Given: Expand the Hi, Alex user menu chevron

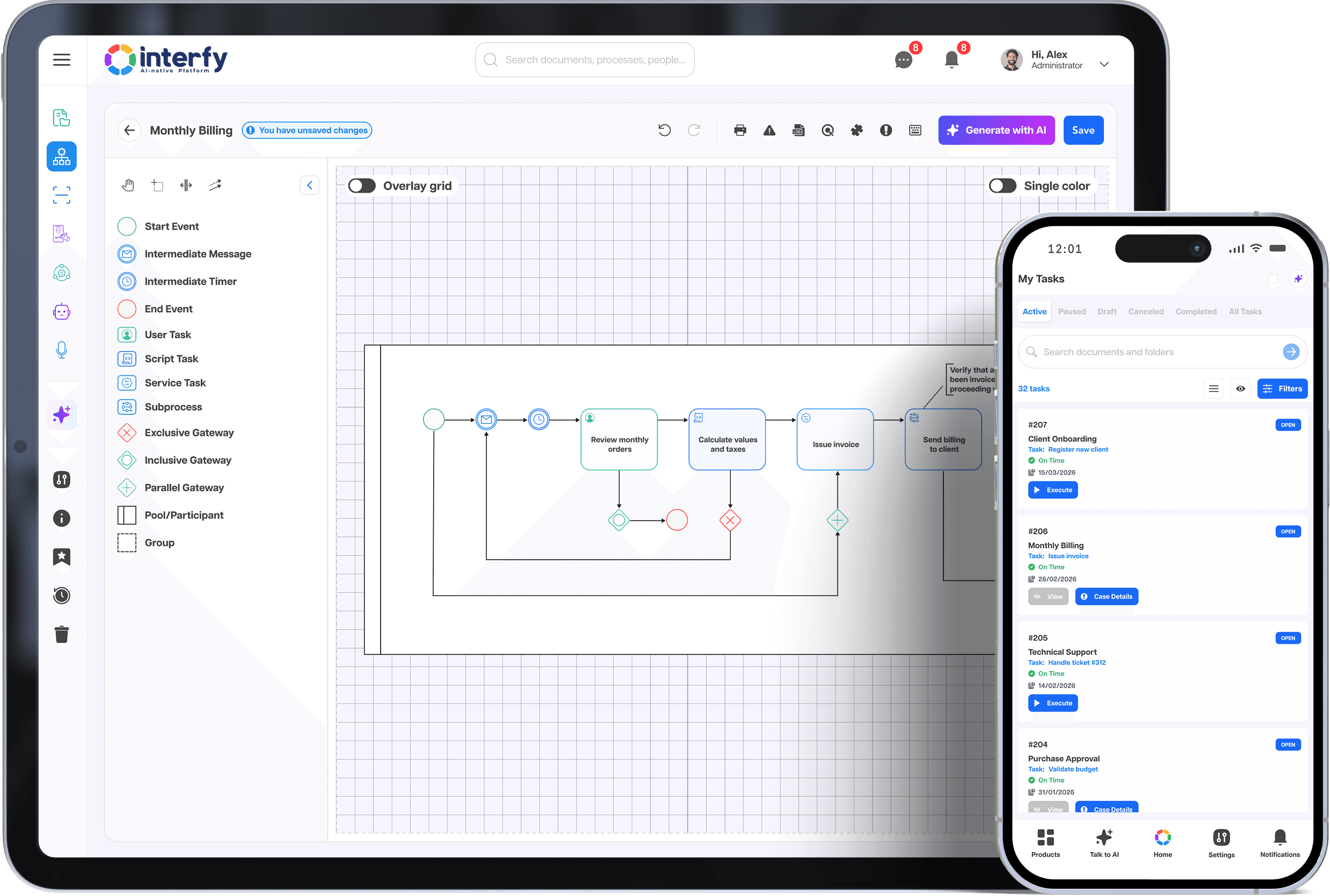Looking at the screenshot, I should click(1104, 64).
